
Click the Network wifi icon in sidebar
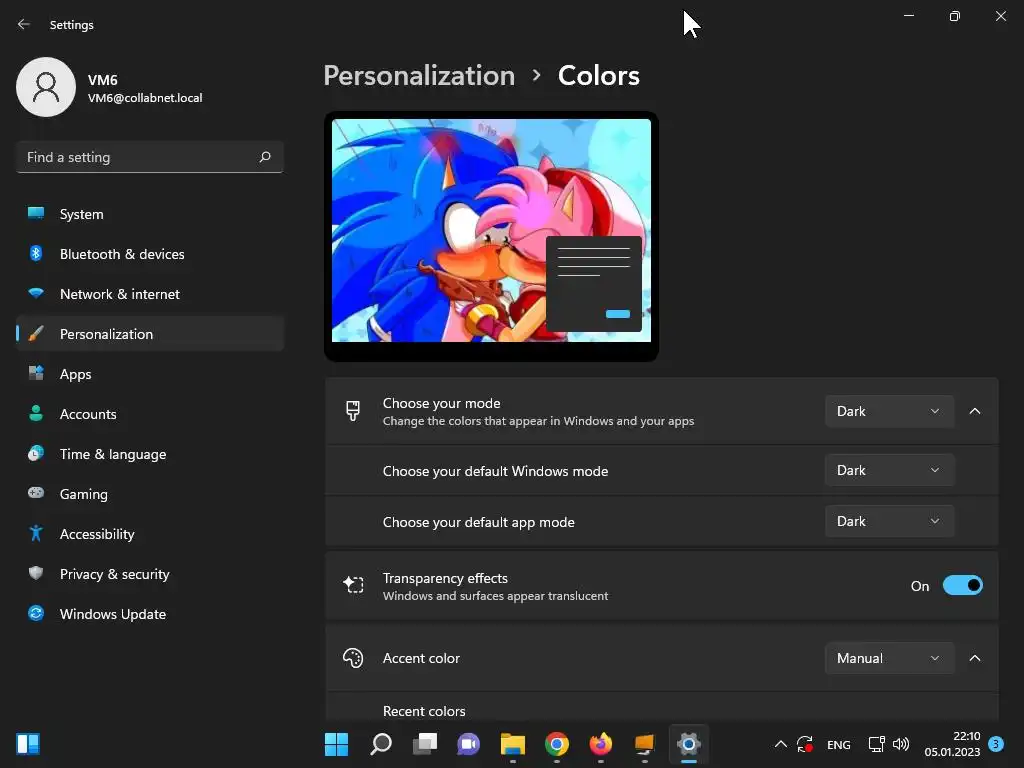(x=36, y=293)
